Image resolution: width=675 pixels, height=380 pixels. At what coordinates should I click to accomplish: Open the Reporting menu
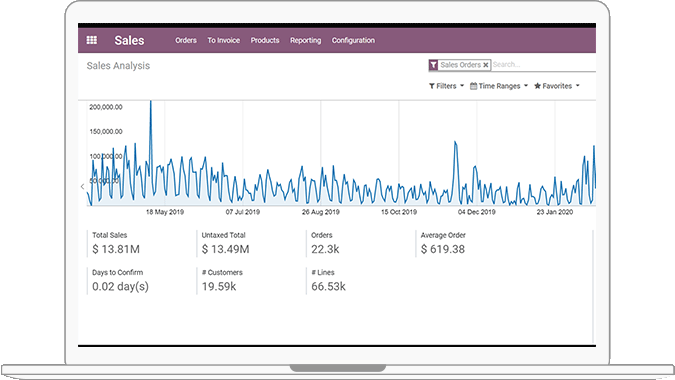305,40
